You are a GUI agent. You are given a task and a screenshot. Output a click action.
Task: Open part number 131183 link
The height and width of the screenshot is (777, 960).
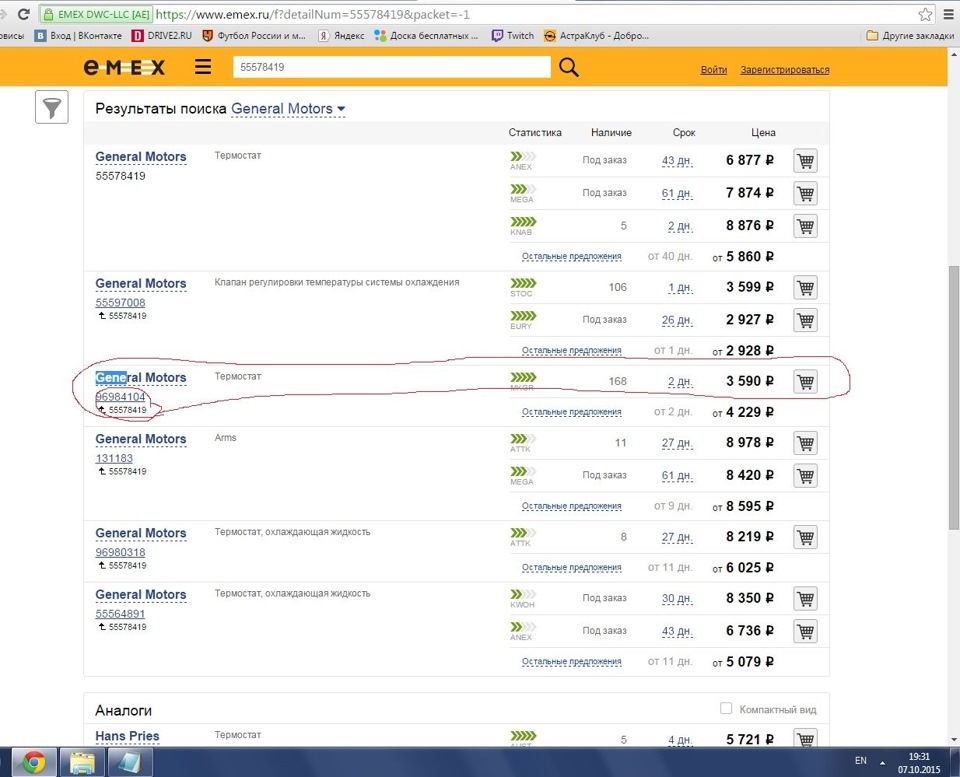[114, 458]
